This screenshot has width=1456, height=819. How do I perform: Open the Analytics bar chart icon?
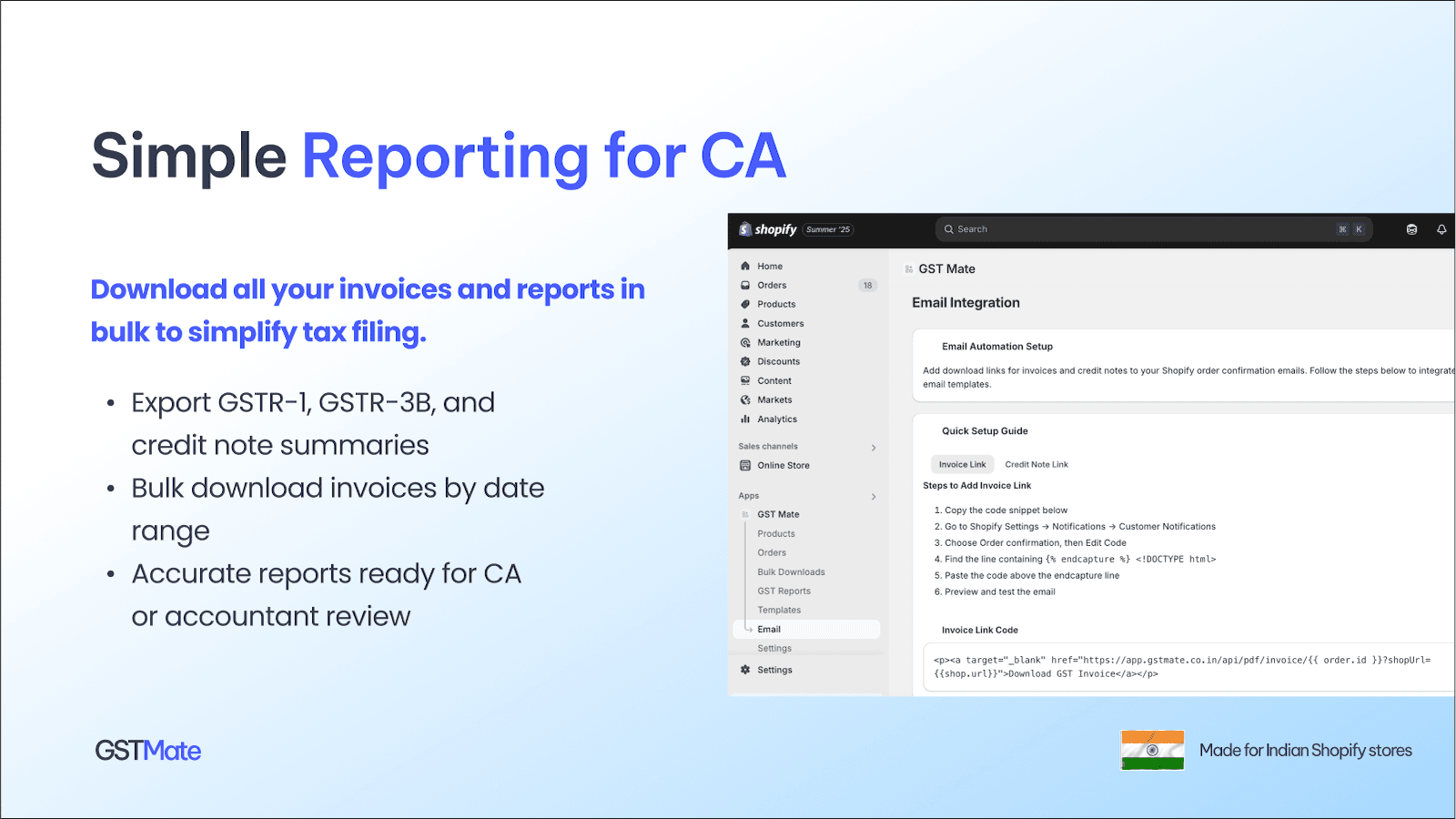[x=745, y=420]
